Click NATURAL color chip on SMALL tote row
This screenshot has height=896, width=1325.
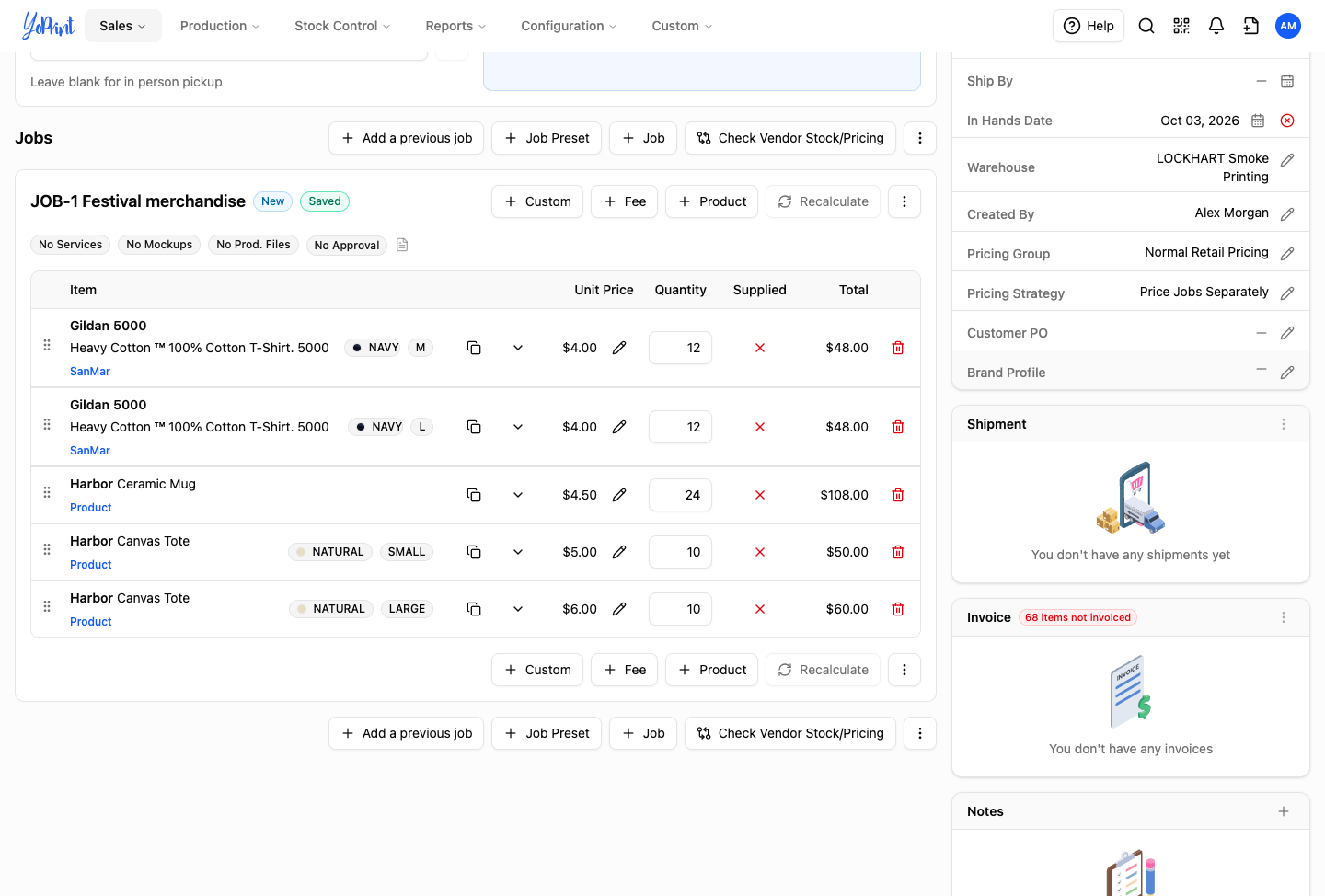[x=330, y=552]
